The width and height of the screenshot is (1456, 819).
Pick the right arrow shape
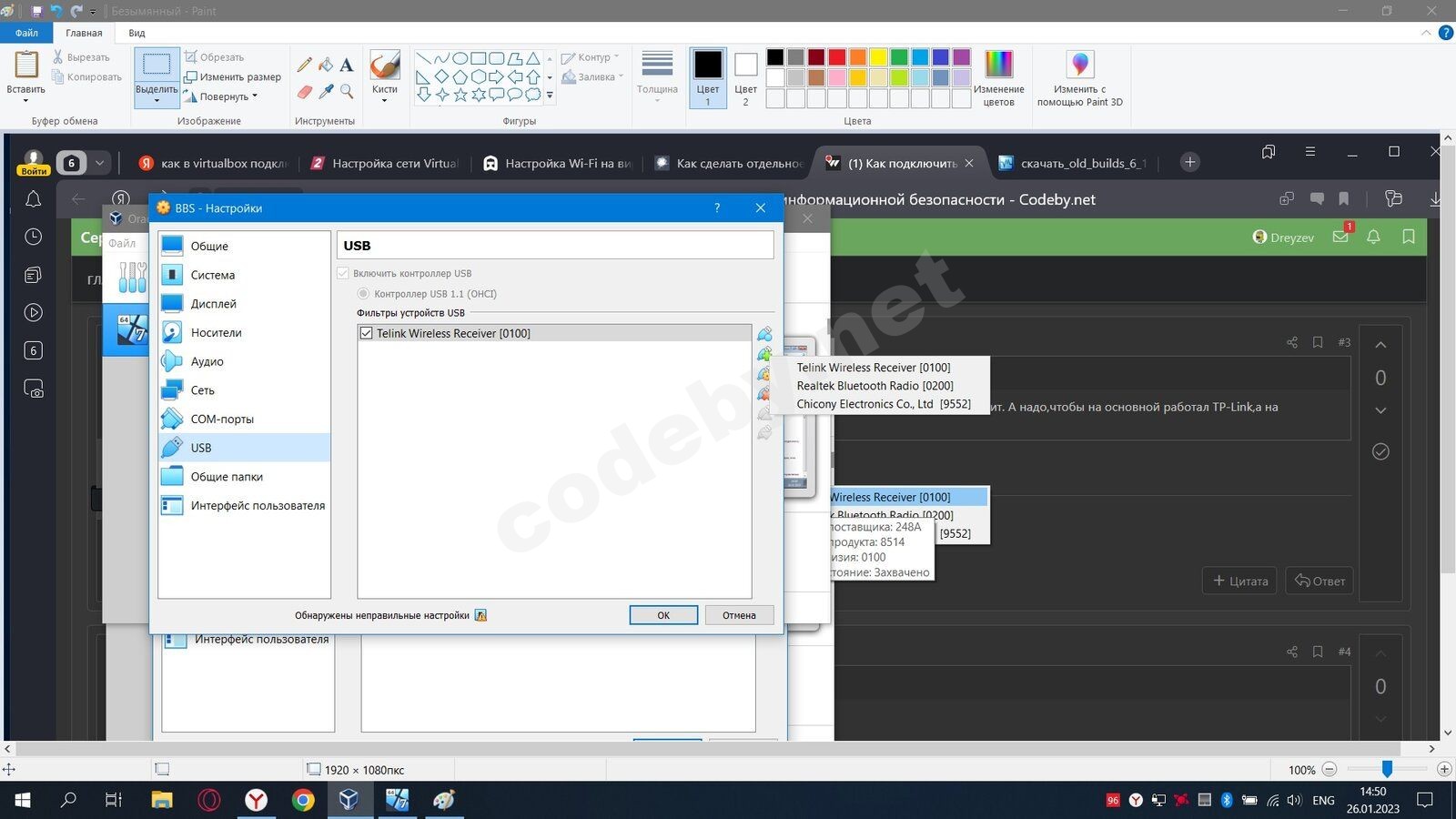[496, 76]
